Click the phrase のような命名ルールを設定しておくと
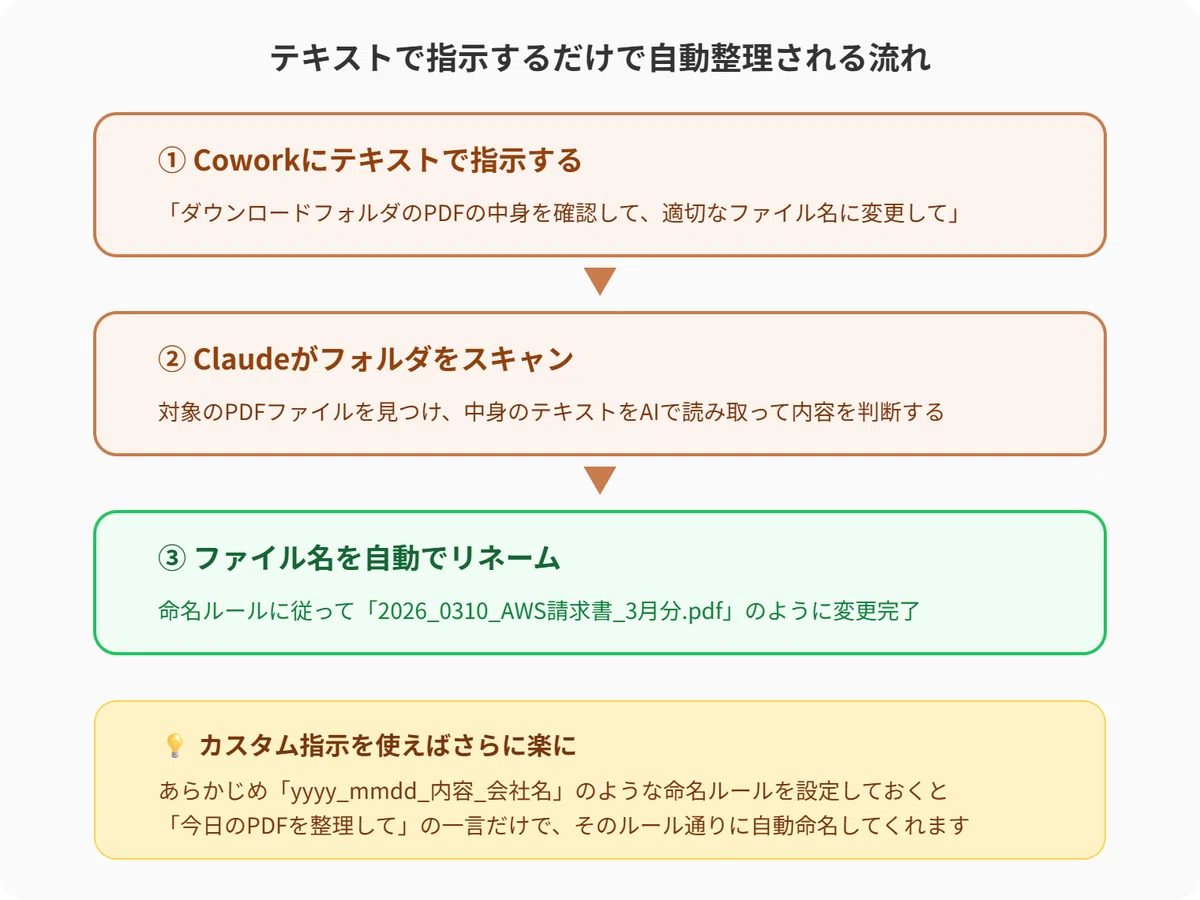 click(x=764, y=791)
